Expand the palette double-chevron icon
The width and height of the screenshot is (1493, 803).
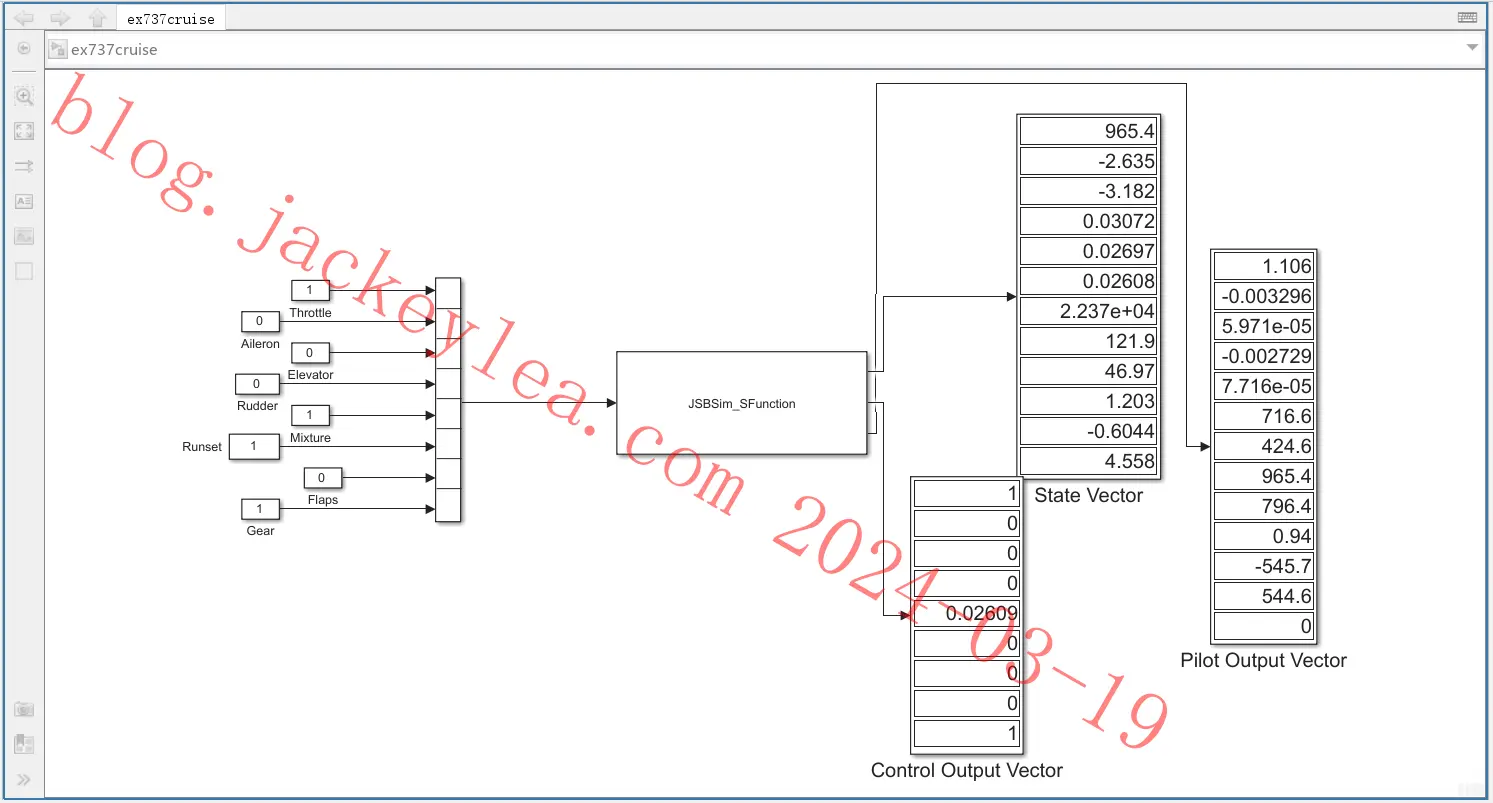(24, 779)
